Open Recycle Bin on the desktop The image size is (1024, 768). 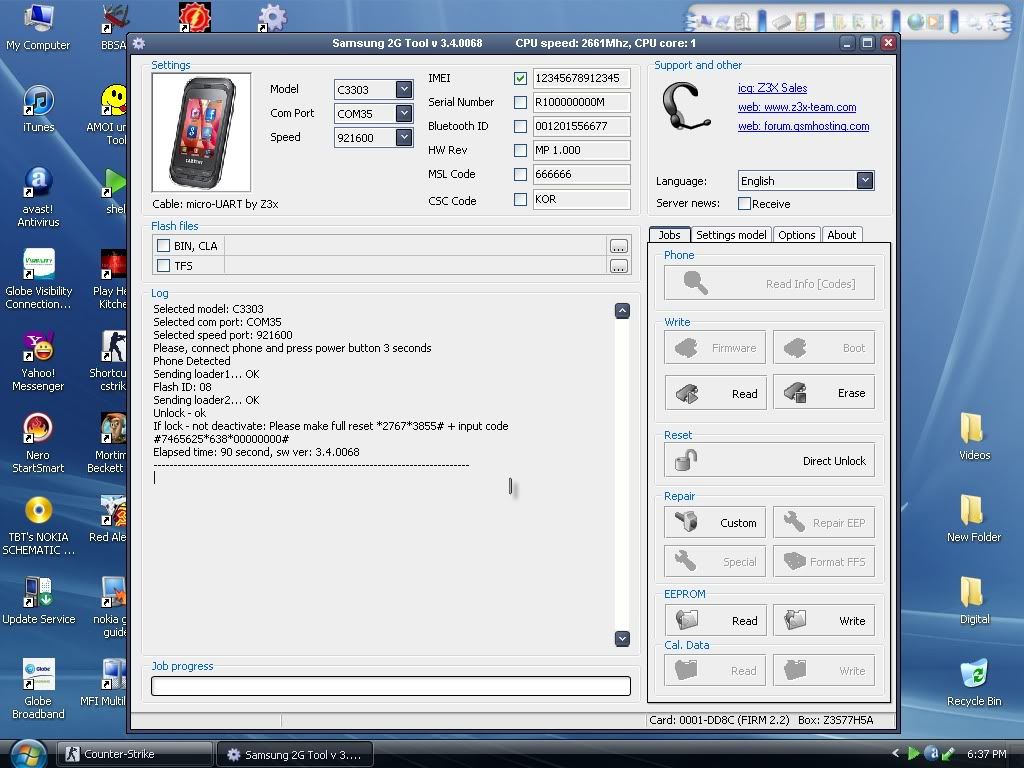tap(973, 680)
